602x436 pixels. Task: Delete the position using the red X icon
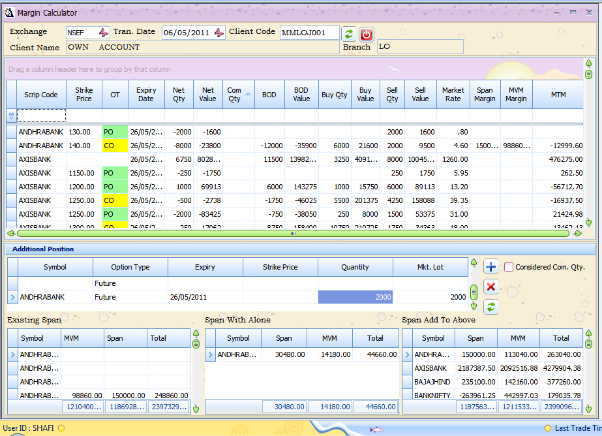pyautogui.click(x=491, y=287)
